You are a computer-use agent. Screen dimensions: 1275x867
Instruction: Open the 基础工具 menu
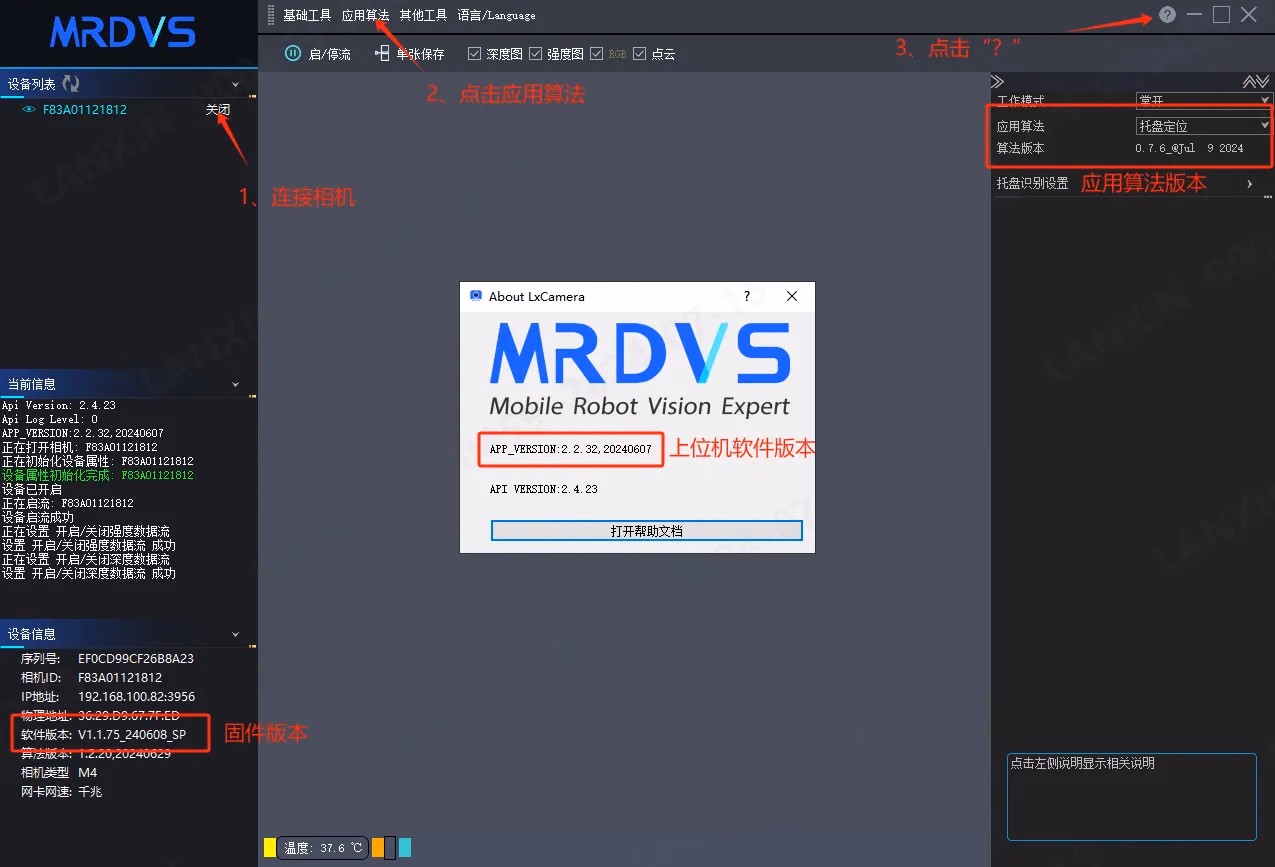(x=307, y=15)
